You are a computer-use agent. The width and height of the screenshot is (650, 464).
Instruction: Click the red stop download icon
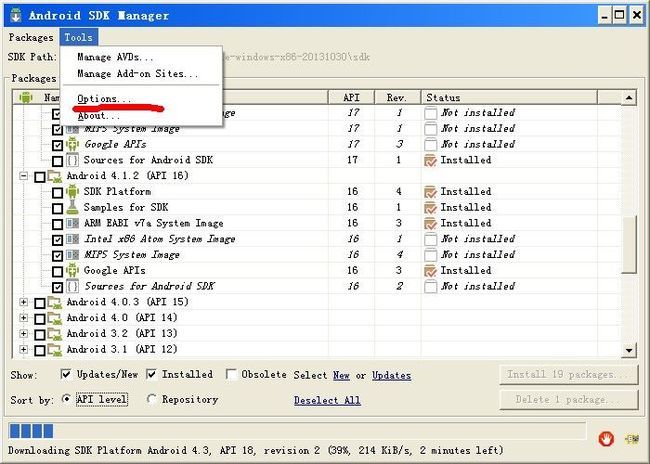tap(606, 439)
